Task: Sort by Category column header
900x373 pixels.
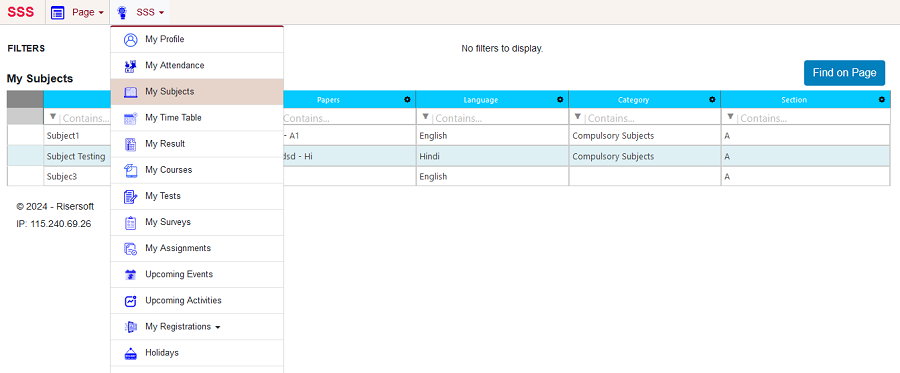Action: pos(634,100)
